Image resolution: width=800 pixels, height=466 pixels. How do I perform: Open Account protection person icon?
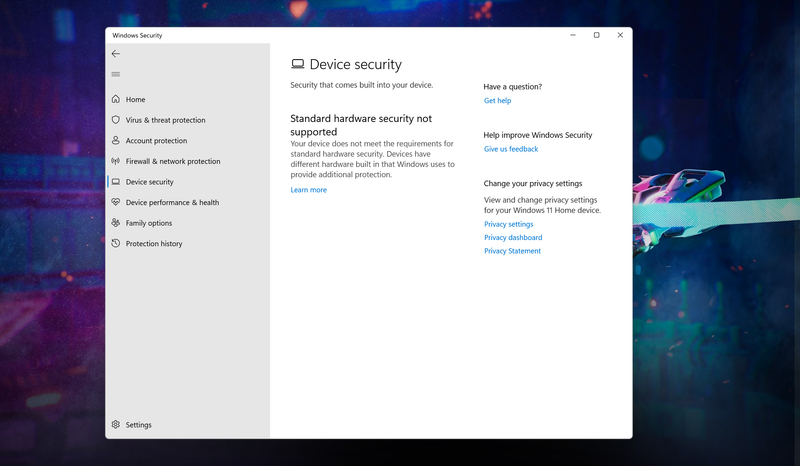coord(116,141)
